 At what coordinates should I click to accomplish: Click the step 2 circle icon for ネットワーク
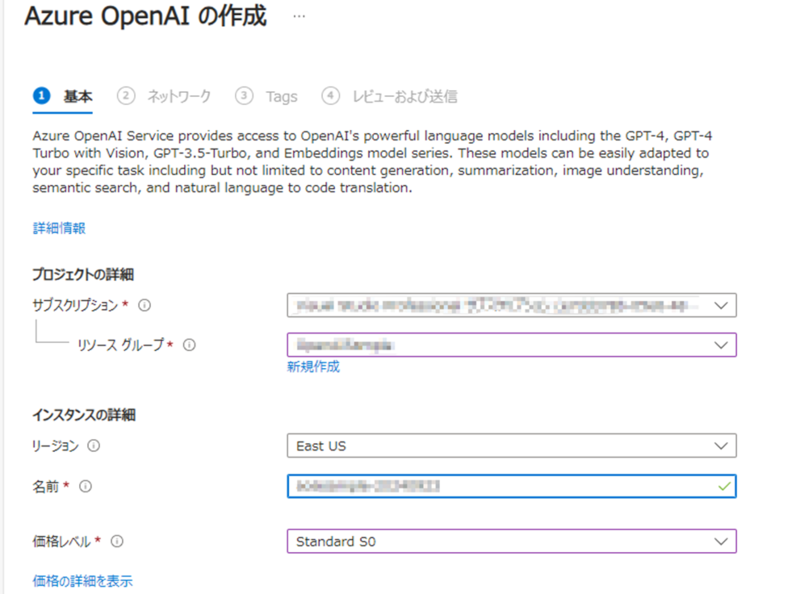coord(125,96)
